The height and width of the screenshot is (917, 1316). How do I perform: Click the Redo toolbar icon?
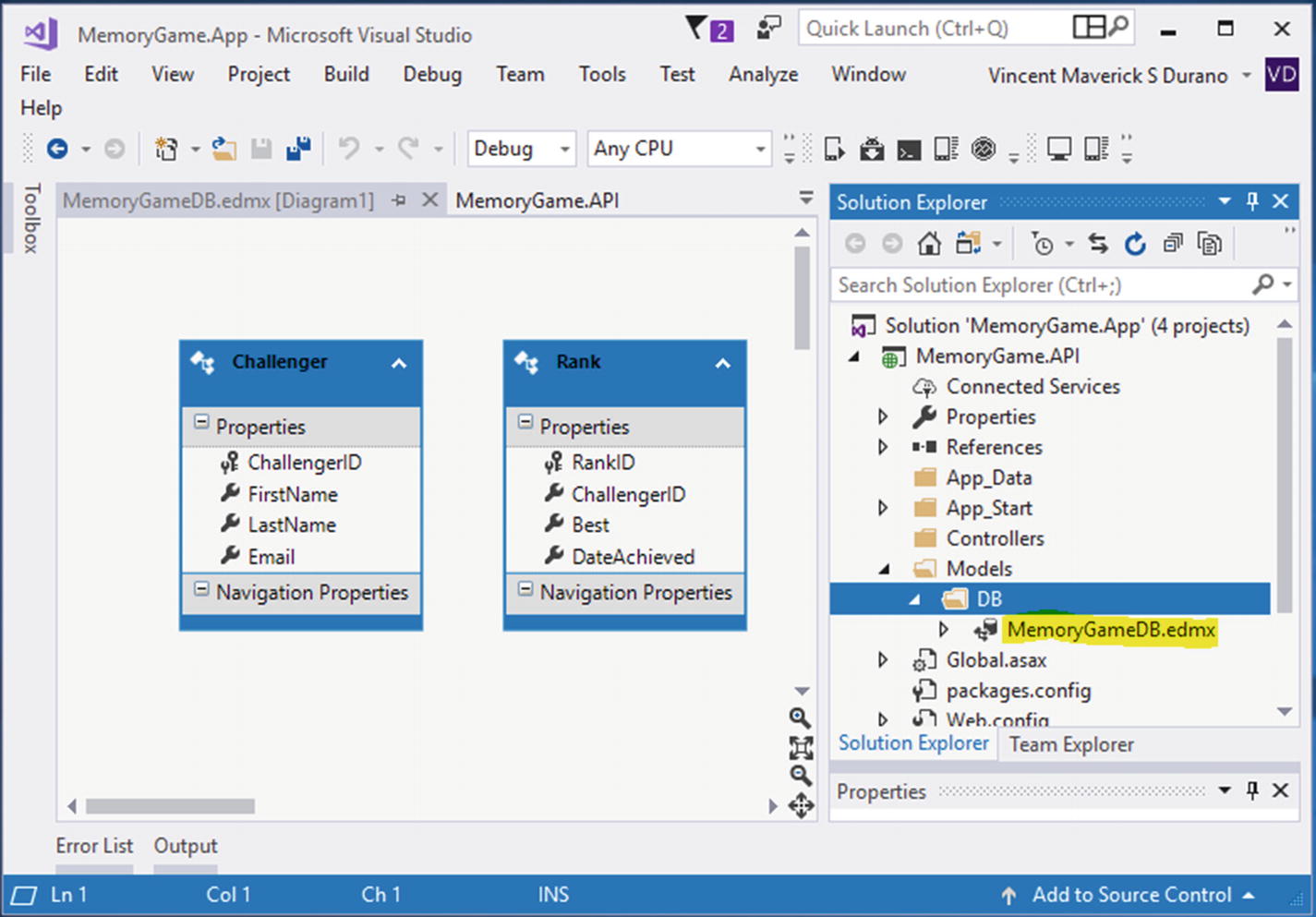(x=409, y=149)
